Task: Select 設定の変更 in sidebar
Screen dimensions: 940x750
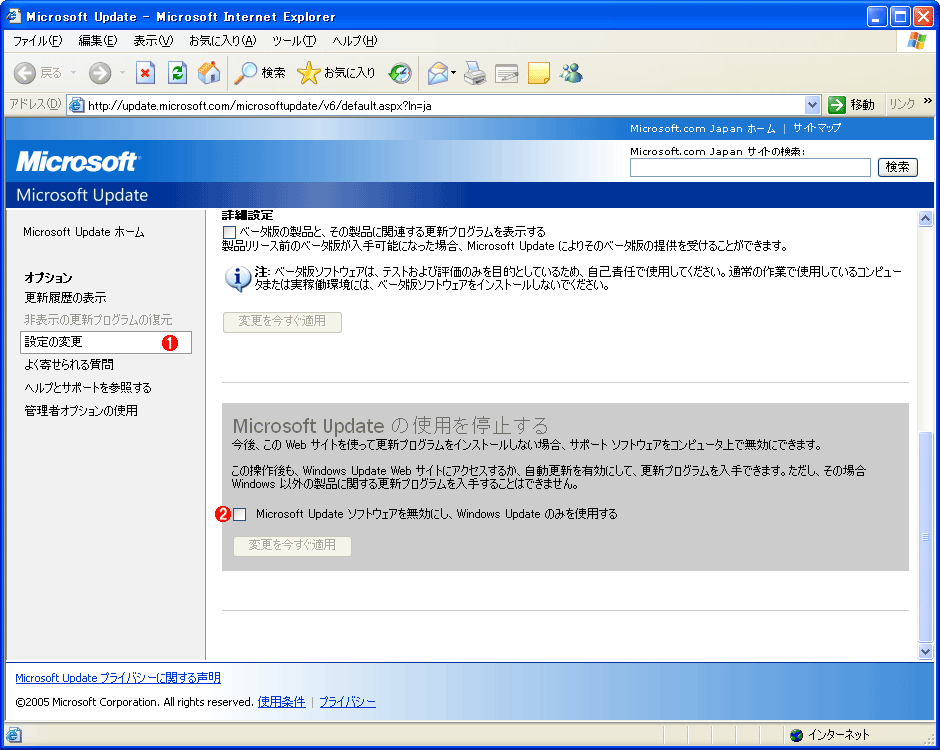Action: pyautogui.click(x=106, y=342)
